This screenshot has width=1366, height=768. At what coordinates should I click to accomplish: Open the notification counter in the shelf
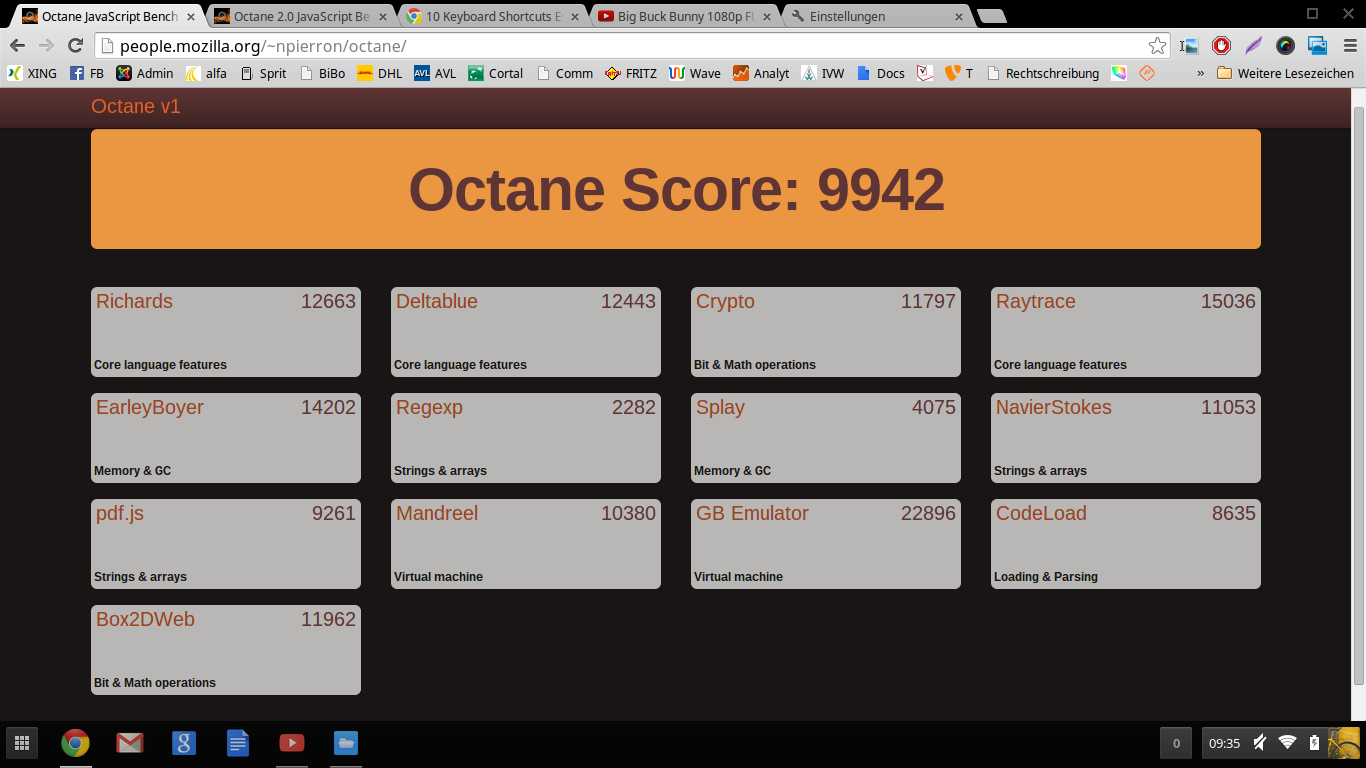[1176, 743]
